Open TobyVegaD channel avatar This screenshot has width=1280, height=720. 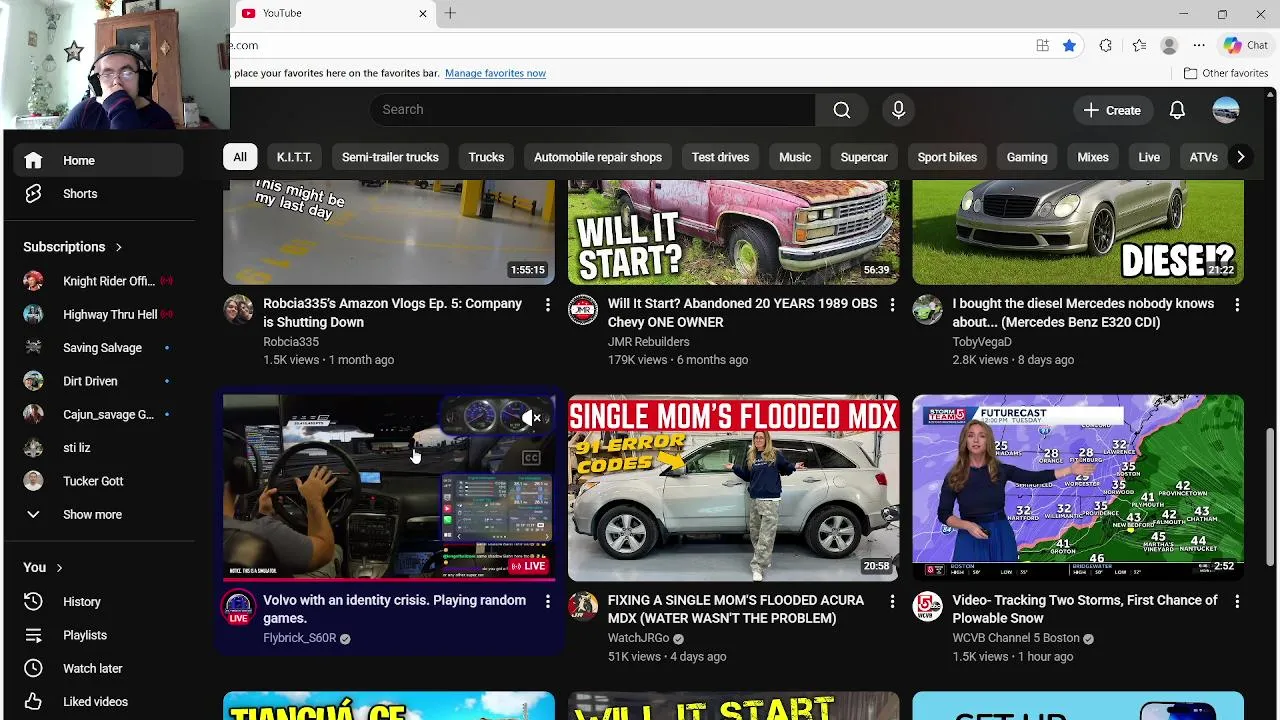point(927,310)
